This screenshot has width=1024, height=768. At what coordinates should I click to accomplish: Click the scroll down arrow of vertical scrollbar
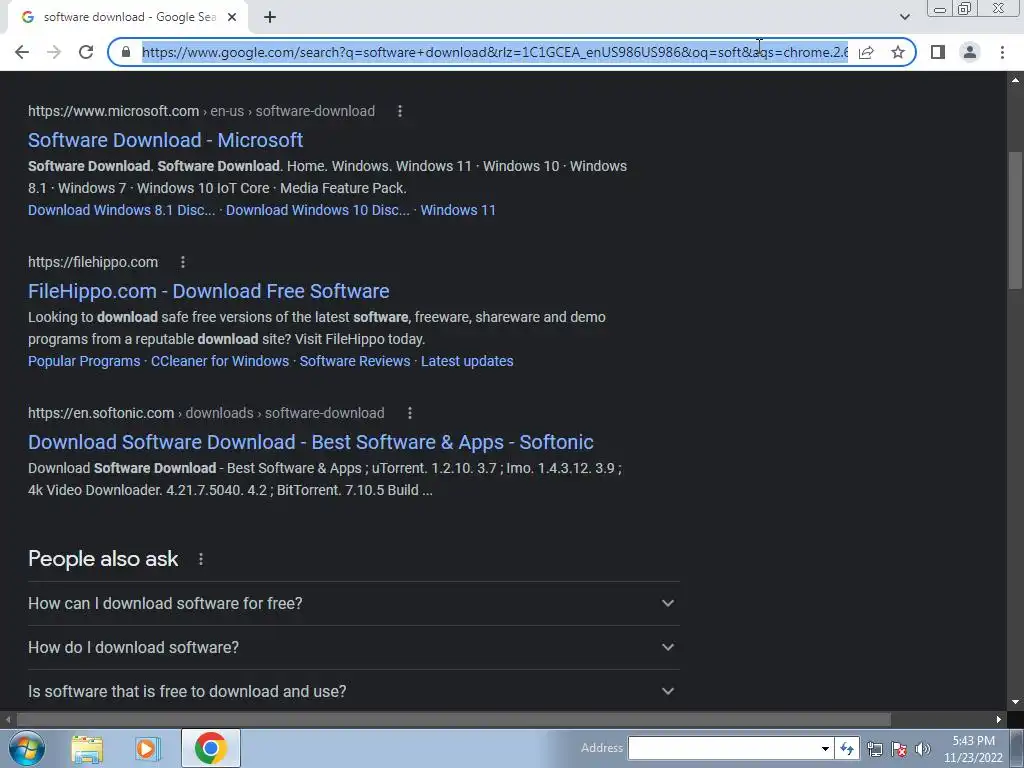click(1015, 702)
